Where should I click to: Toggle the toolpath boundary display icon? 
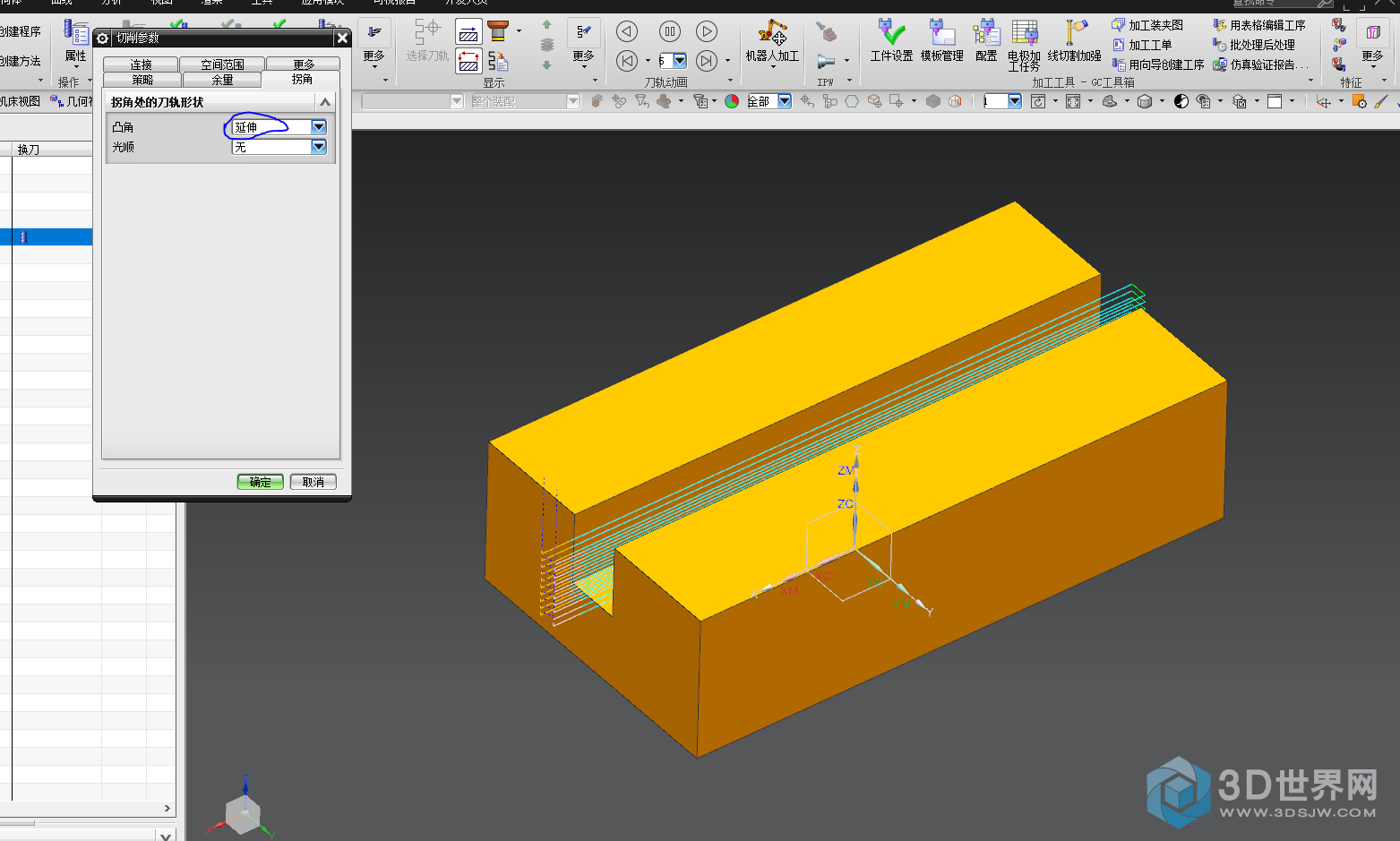point(468,61)
